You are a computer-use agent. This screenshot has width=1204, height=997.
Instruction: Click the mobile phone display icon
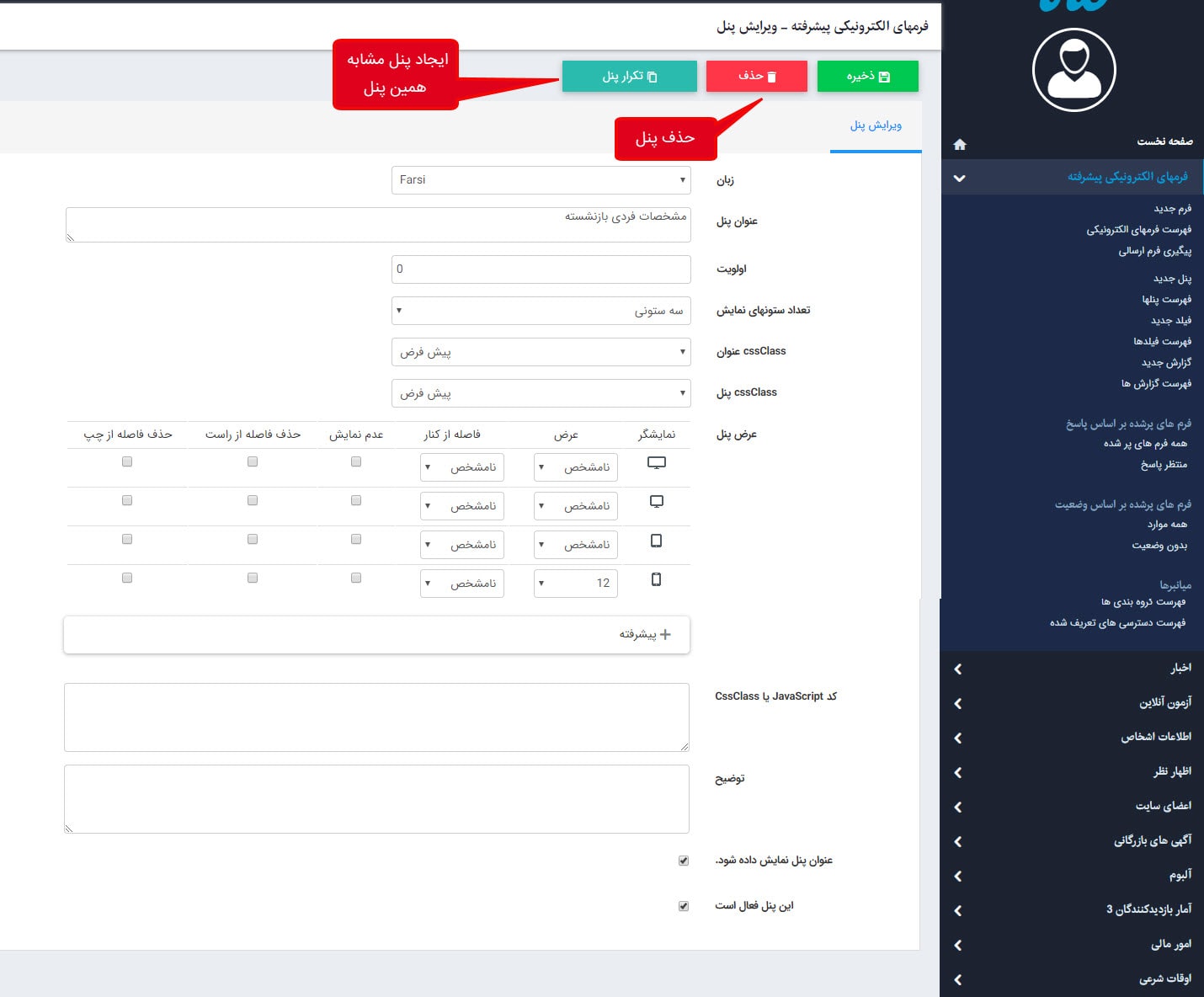point(656,579)
